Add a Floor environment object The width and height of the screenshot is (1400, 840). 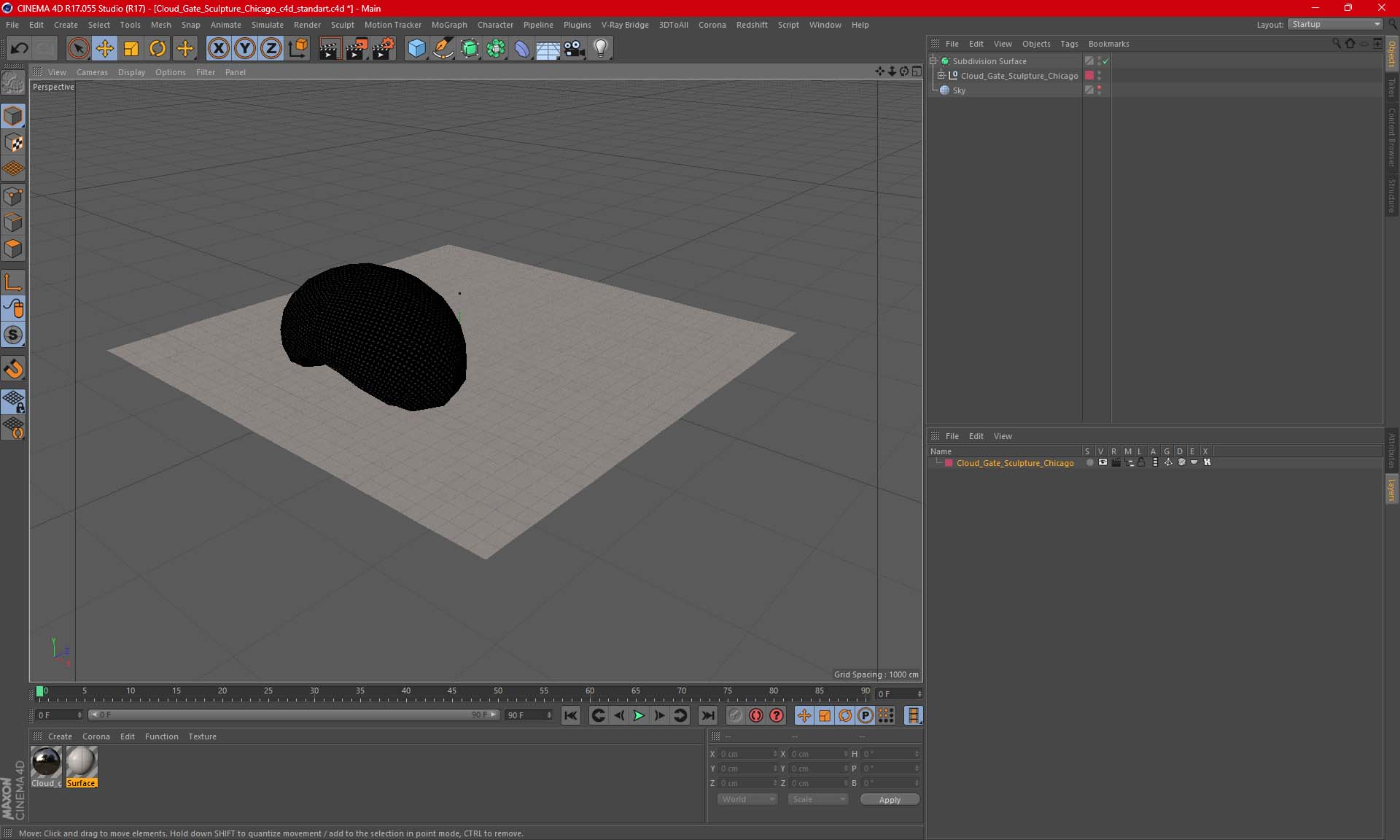tap(548, 49)
